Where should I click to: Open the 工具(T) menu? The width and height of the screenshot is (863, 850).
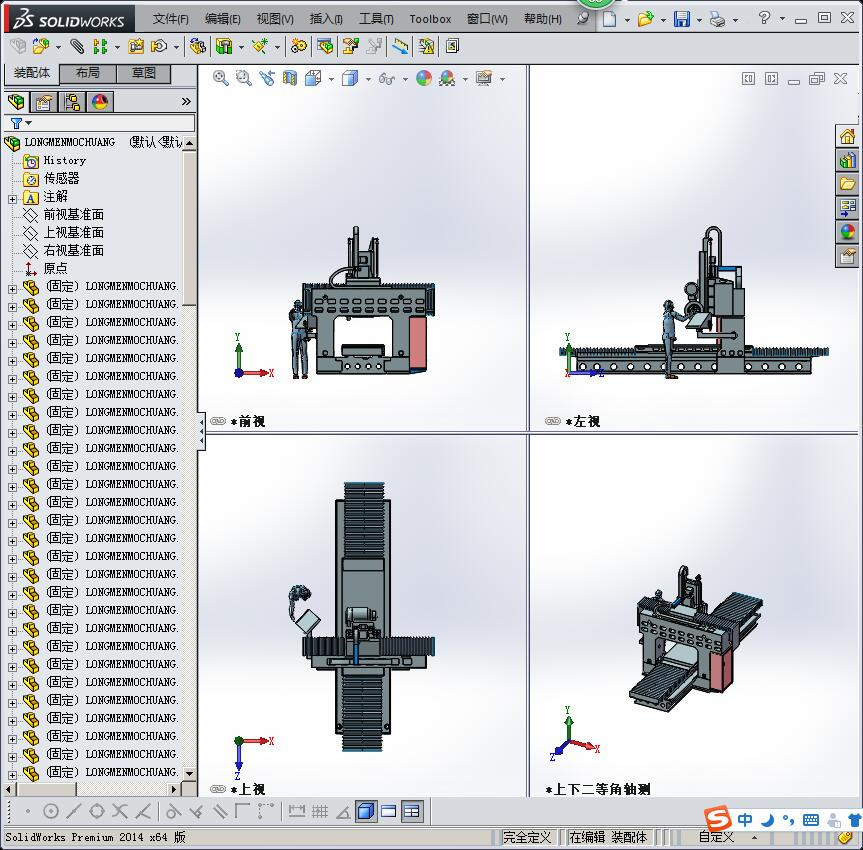pyautogui.click(x=376, y=19)
